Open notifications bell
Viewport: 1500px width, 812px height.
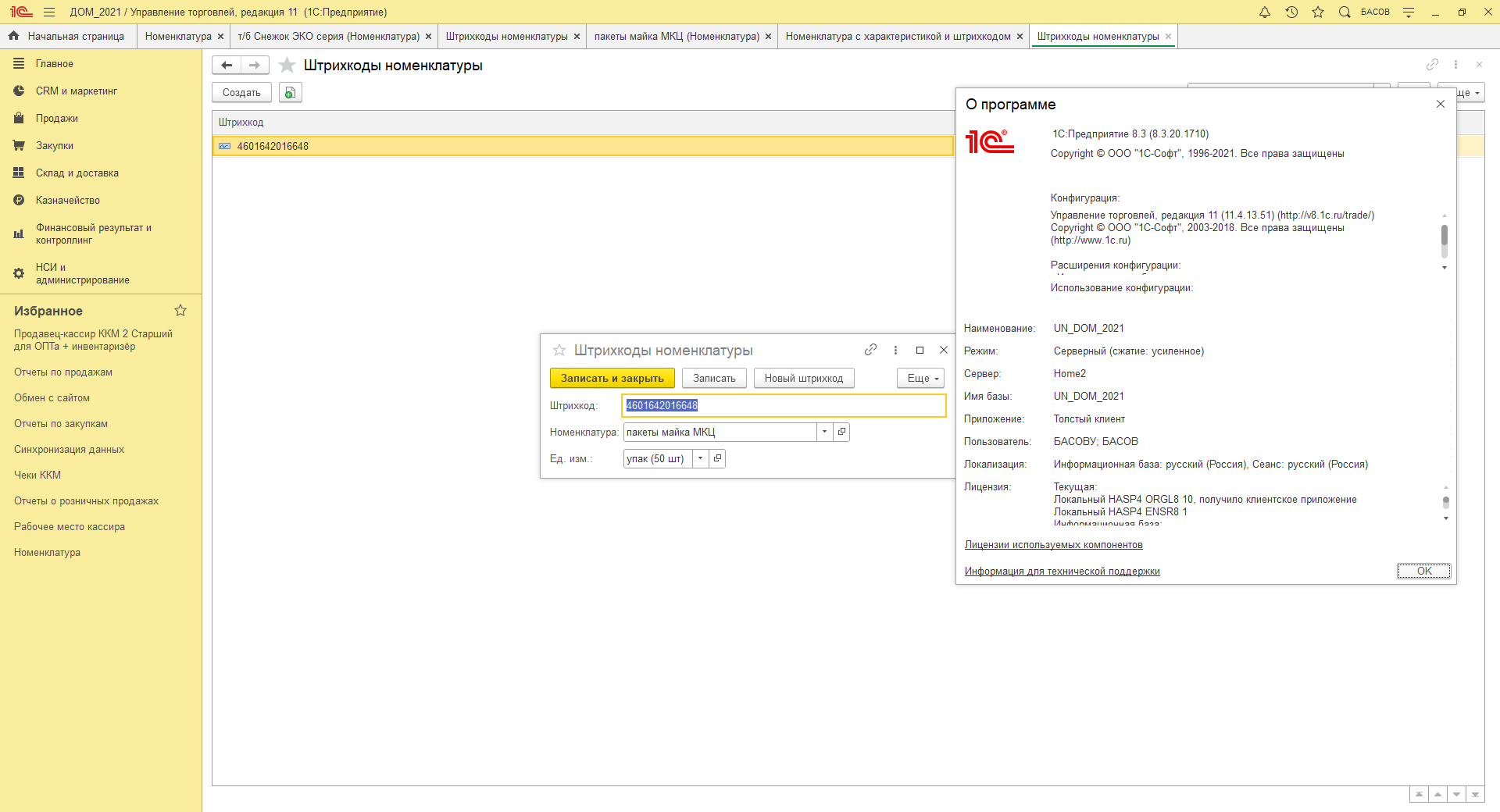pyautogui.click(x=1265, y=12)
